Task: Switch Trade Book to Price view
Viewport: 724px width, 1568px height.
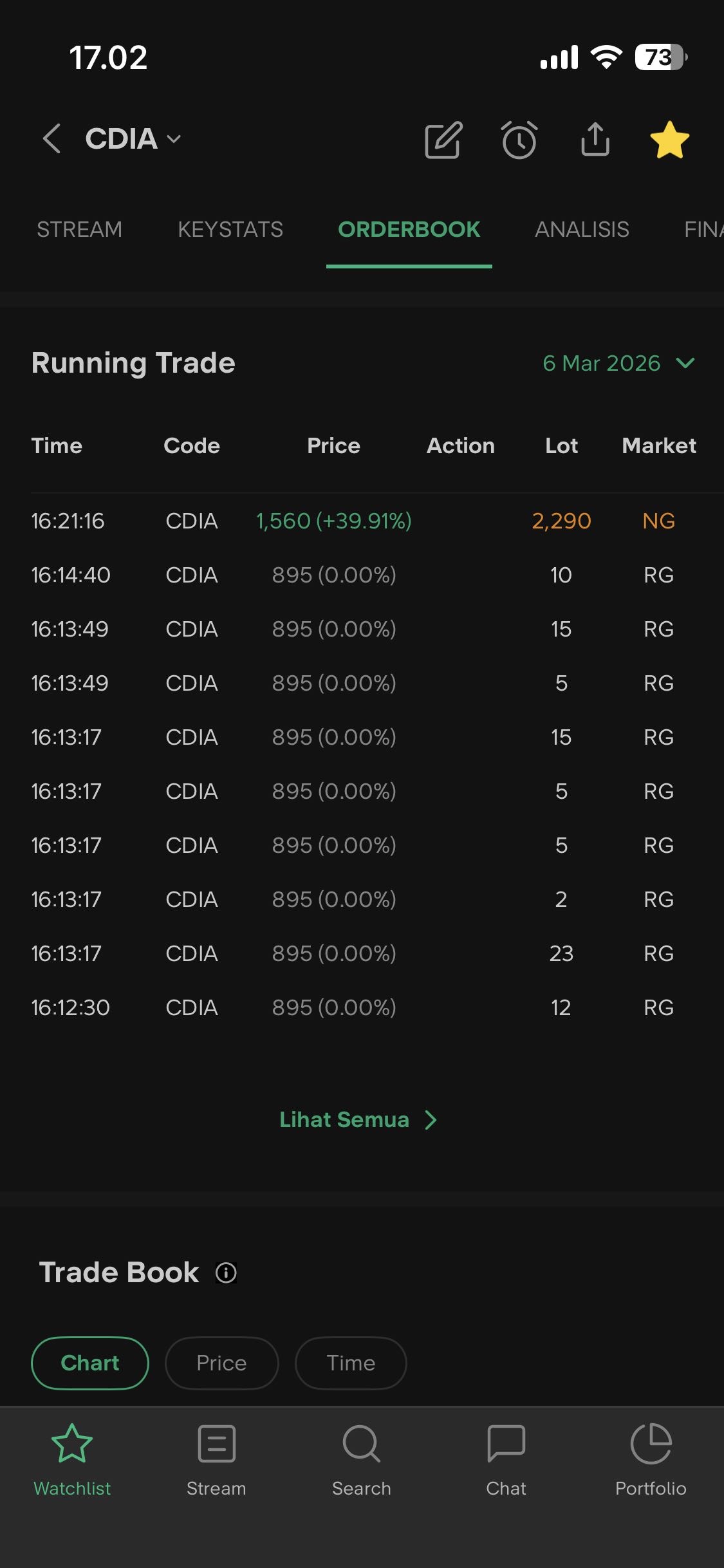Action: (x=221, y=1363)
